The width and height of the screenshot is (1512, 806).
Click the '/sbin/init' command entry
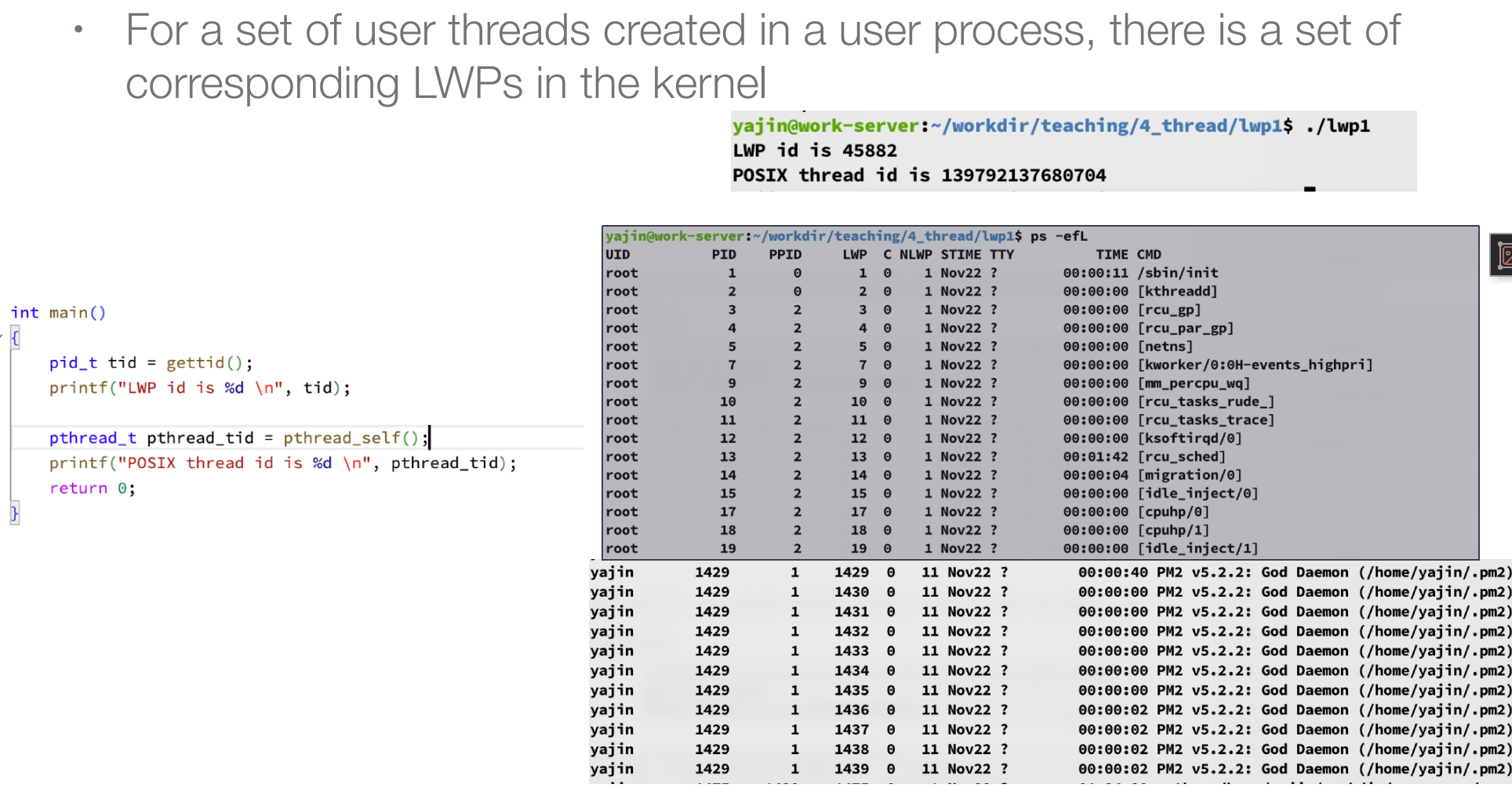(1178, 273)
